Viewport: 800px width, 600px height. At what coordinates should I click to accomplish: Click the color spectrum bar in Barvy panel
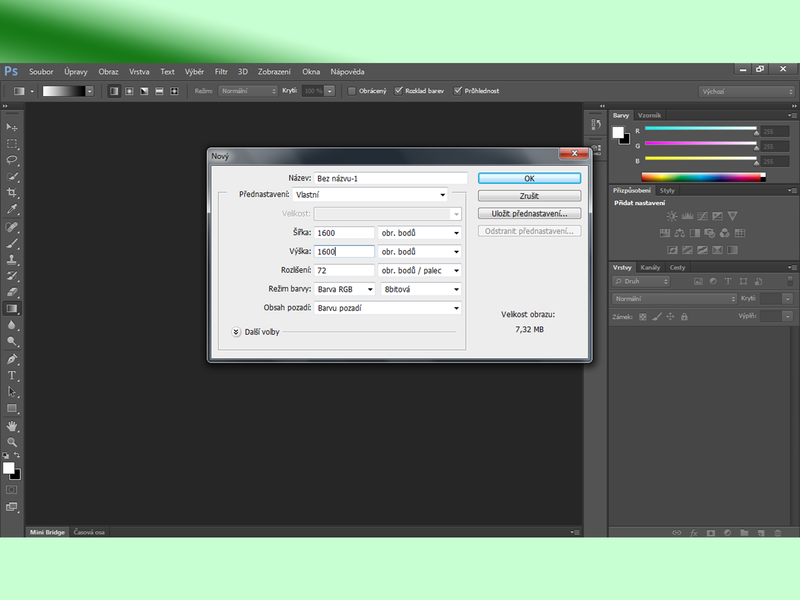click(x=700, y=177)
